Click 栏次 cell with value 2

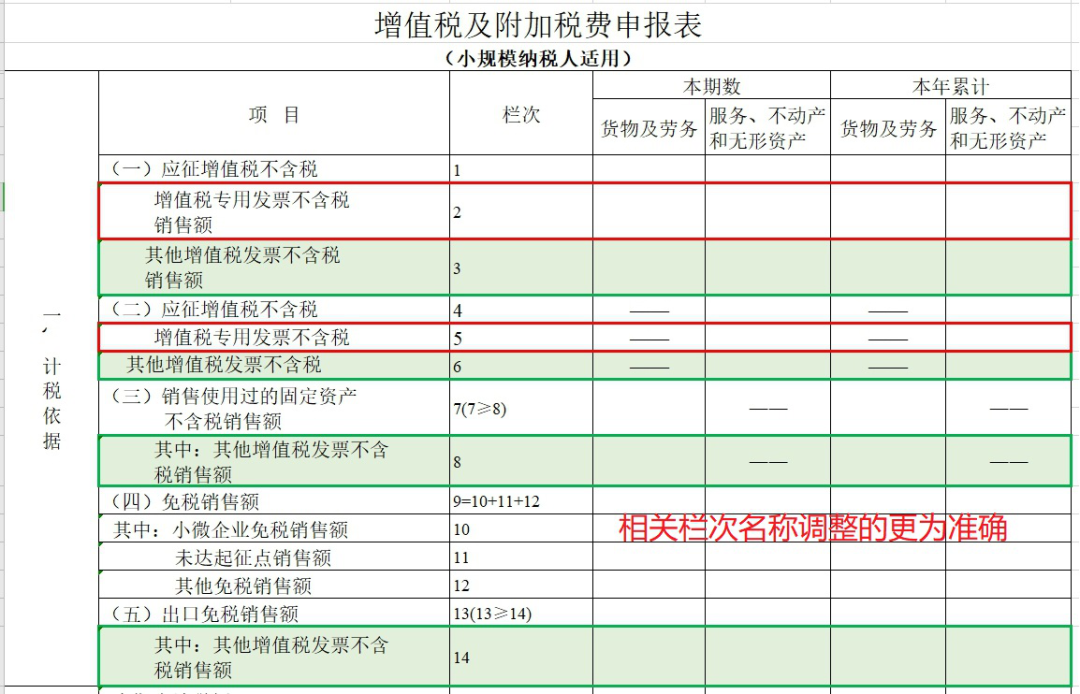coord(521,211)
